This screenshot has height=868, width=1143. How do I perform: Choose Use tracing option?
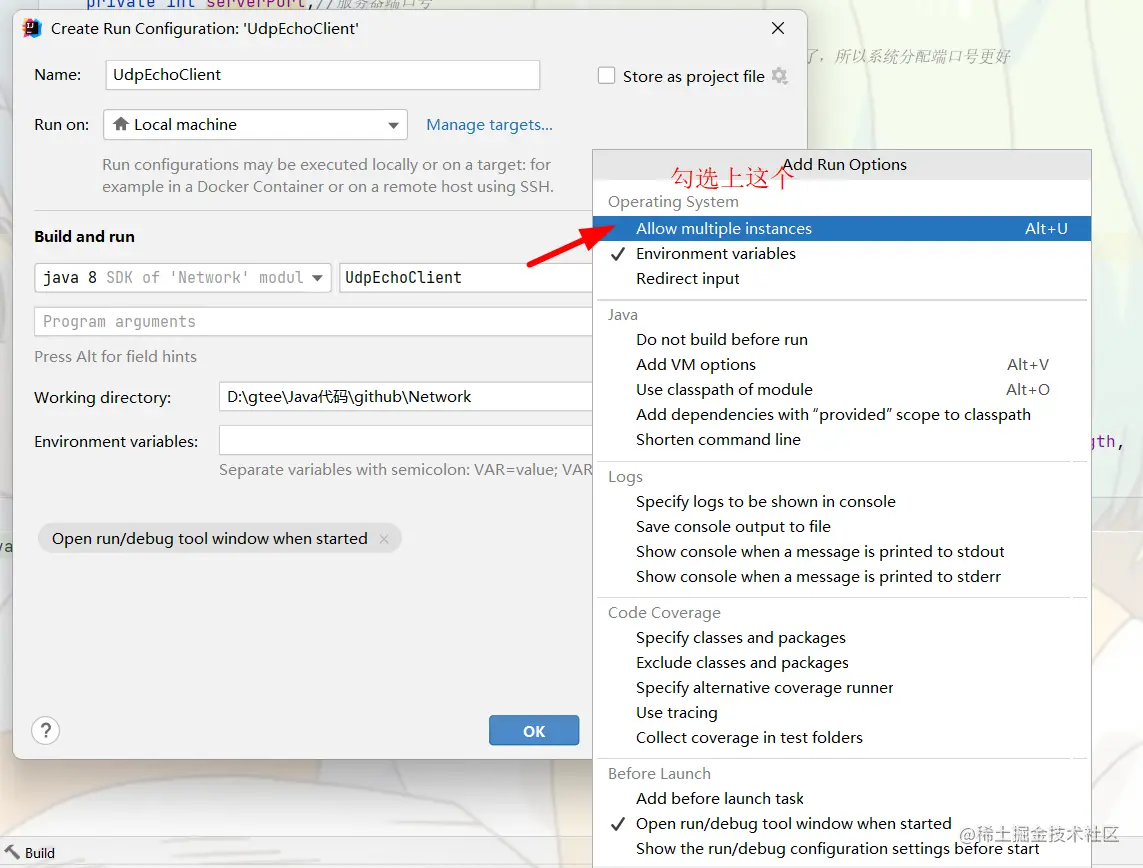(841, 713)
